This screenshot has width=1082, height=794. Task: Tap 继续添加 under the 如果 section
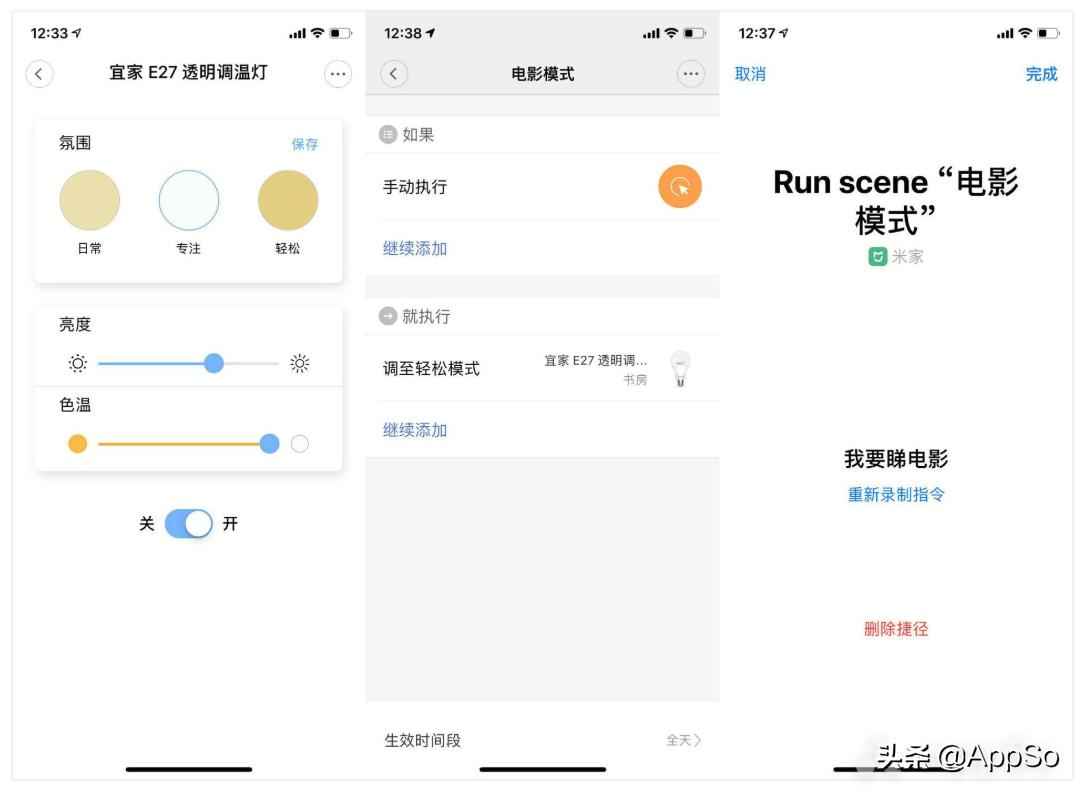coord(414,248)
